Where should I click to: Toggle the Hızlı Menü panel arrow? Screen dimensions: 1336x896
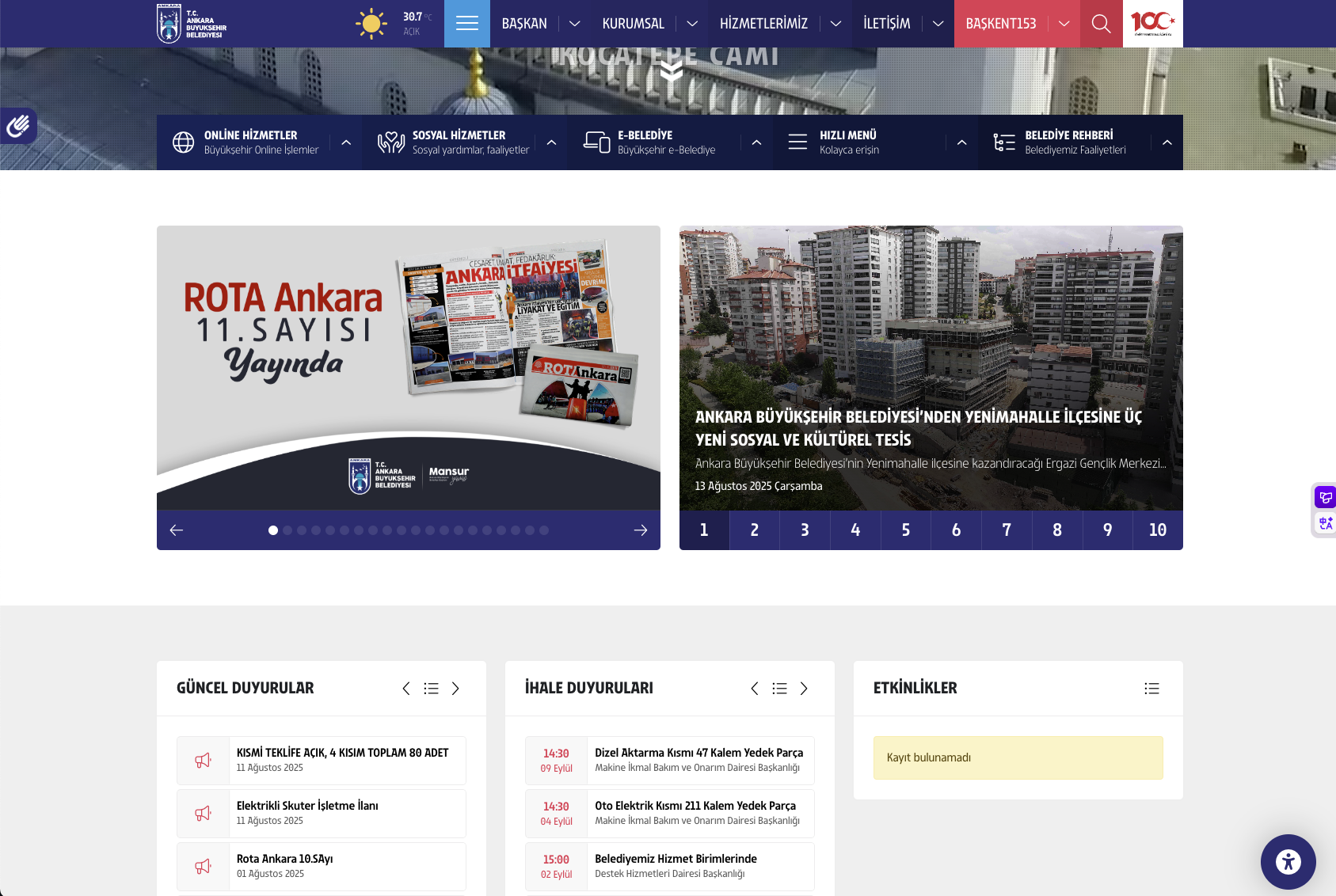[x=961, y=142]
